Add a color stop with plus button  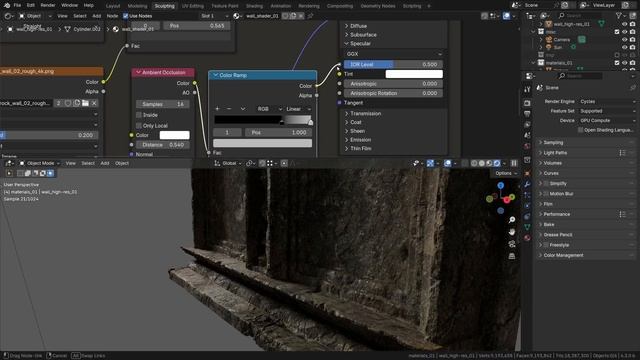[217, 109]
